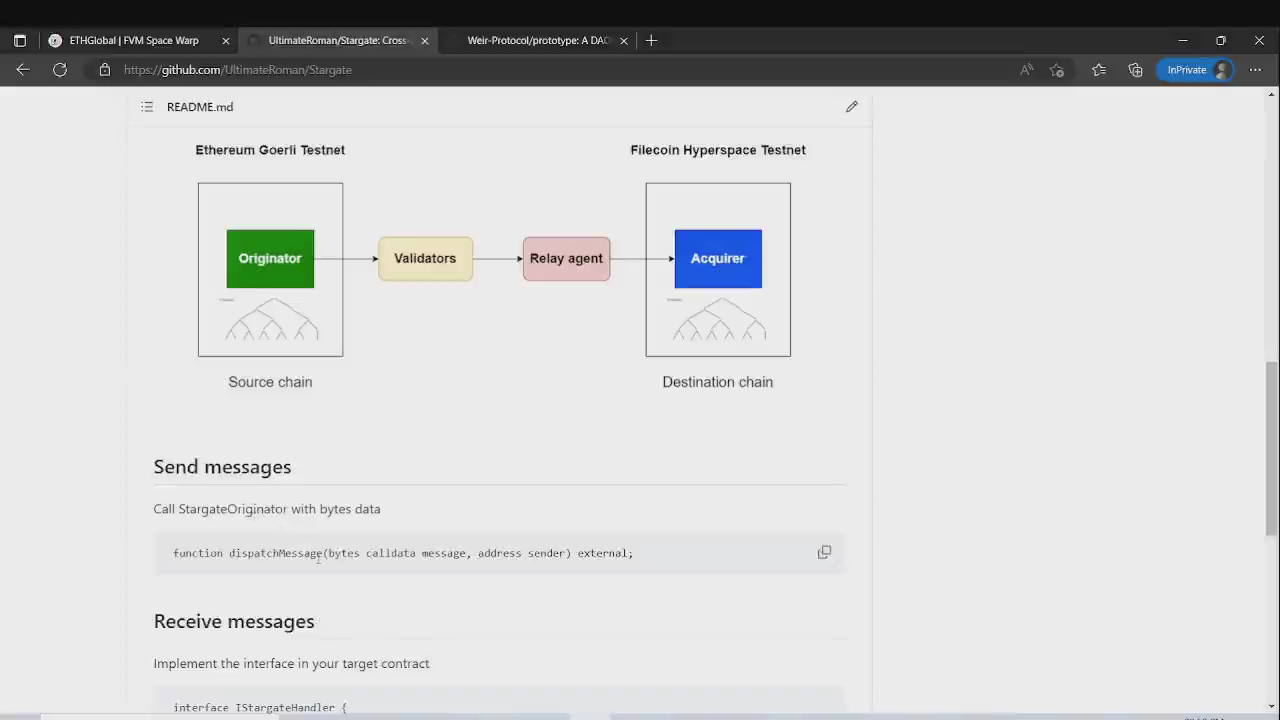Click the Ethereum Goerli Testnet label

270,150
